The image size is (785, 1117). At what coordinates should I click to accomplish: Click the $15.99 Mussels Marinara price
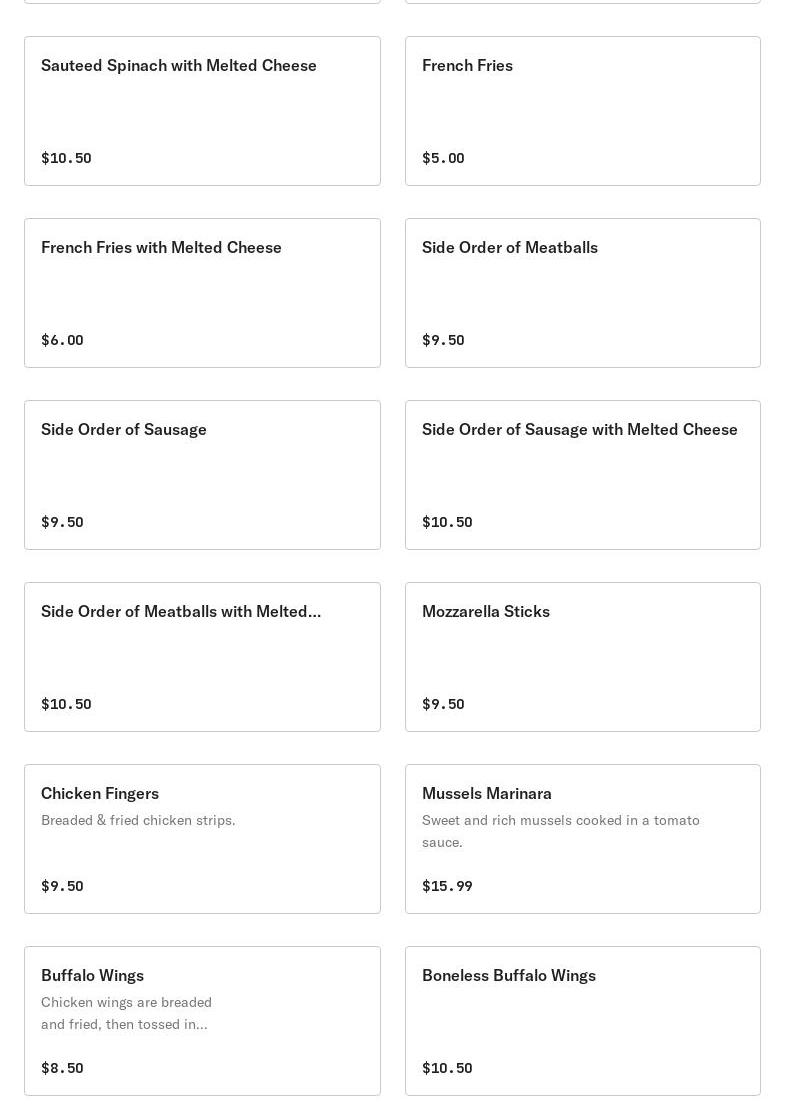click(x=447, y=886)
